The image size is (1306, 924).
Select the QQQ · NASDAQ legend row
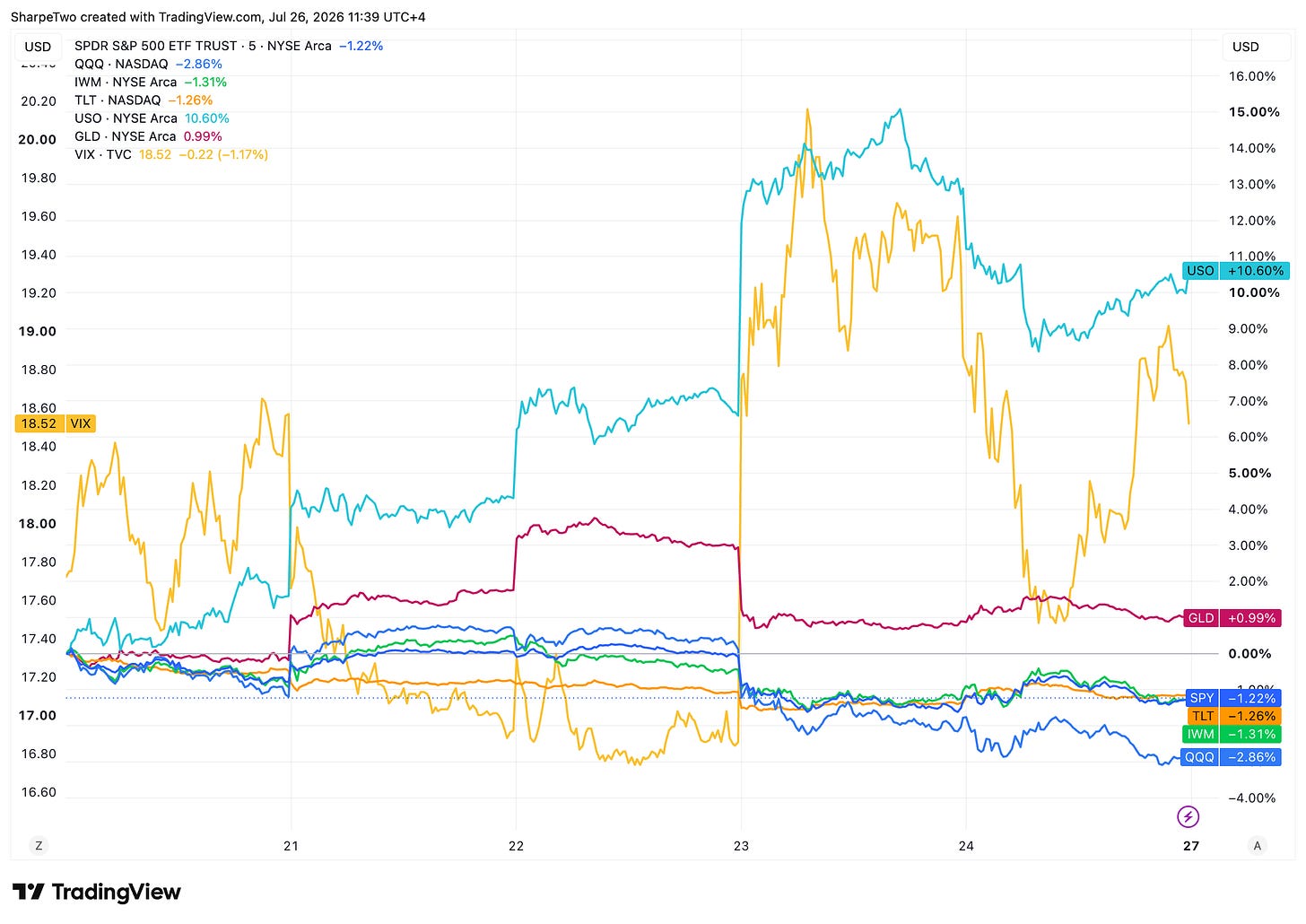tap(148, 64)
